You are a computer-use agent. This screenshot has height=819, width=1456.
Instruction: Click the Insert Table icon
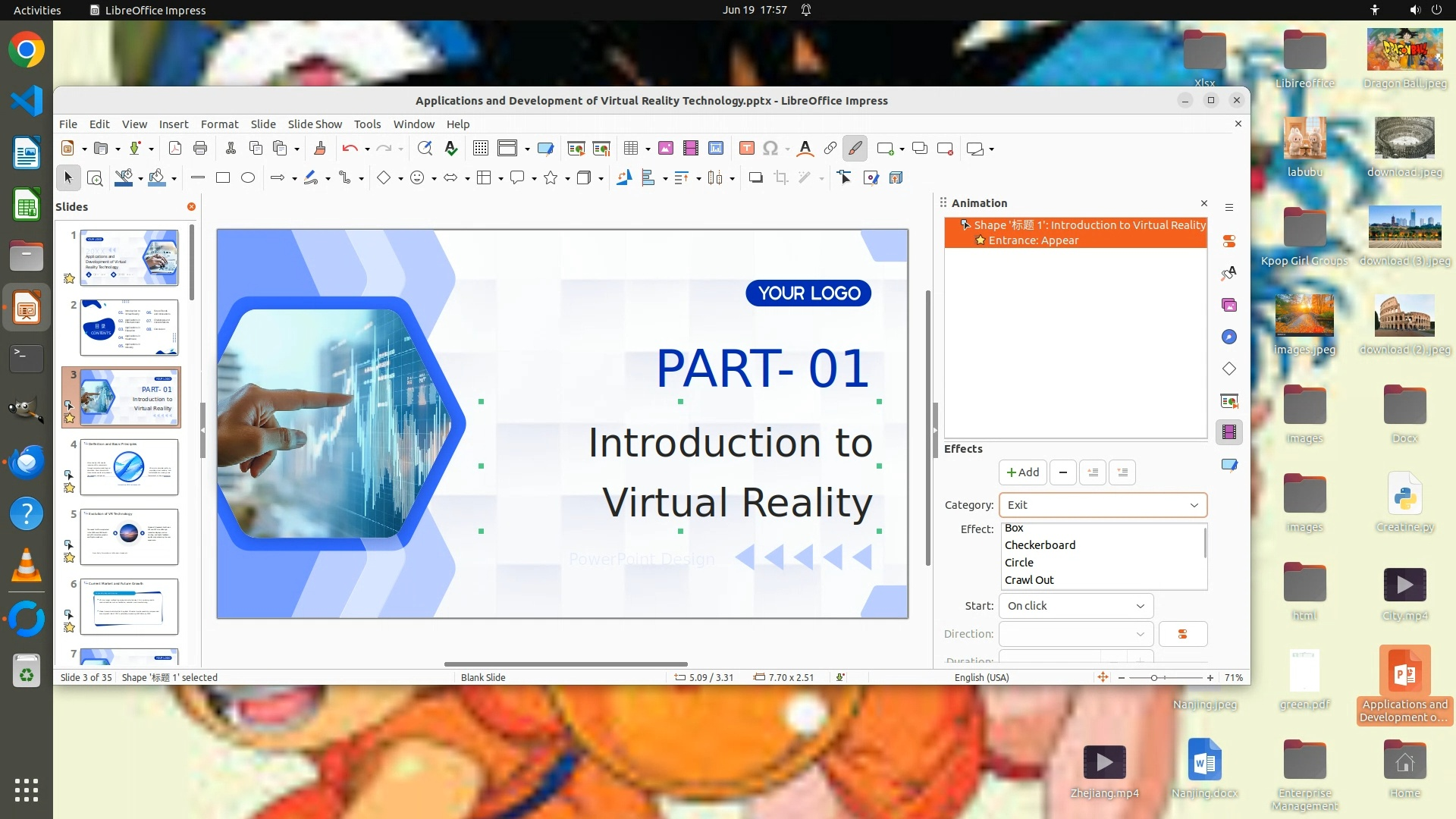tap(630, 149)
